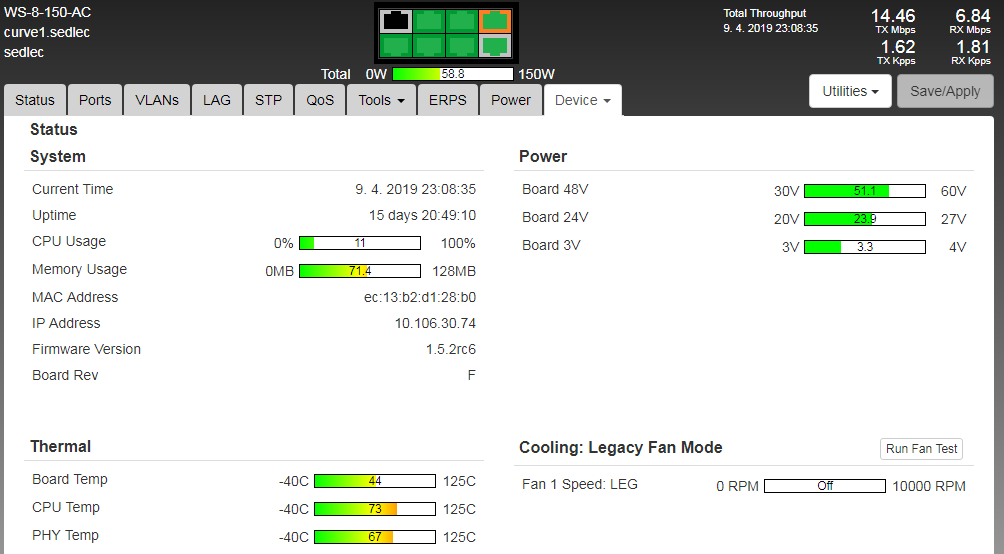Click the Save/Apply button
1004x554 pixels.
(945, 91)
